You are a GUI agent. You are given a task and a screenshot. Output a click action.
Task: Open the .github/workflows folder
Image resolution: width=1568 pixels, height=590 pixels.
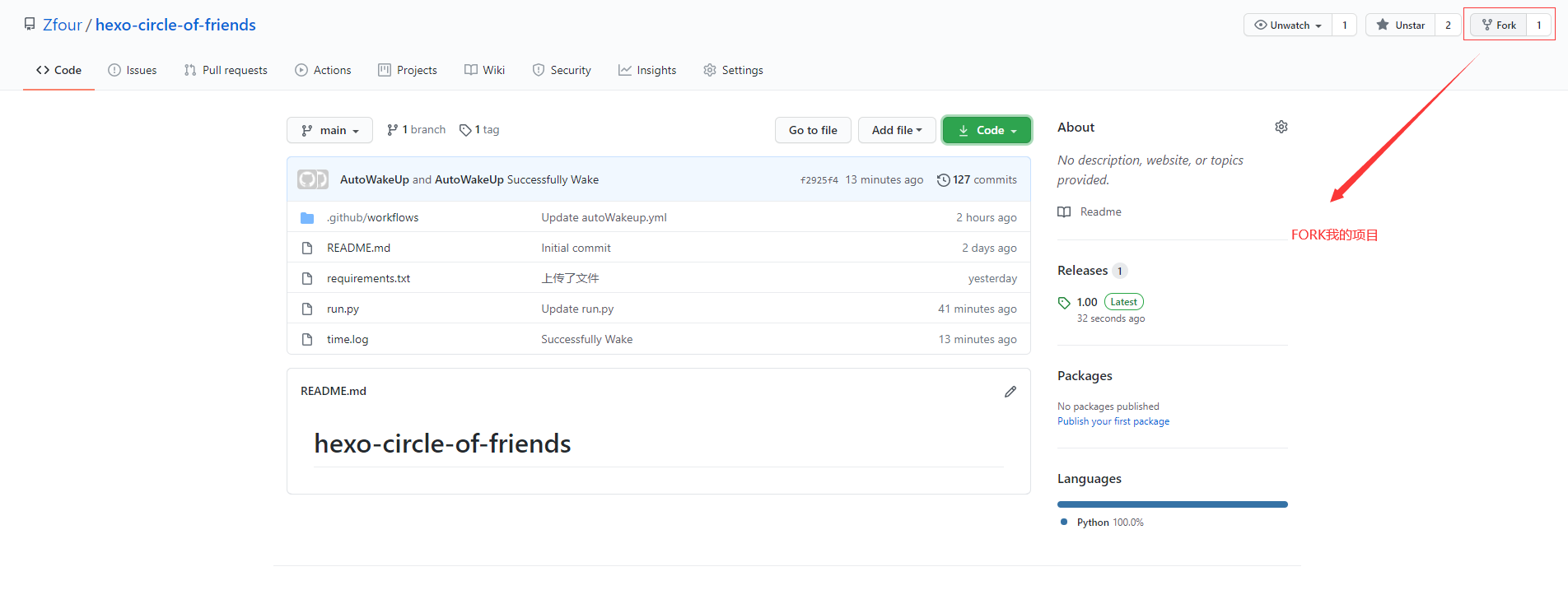tap(372, 217)
